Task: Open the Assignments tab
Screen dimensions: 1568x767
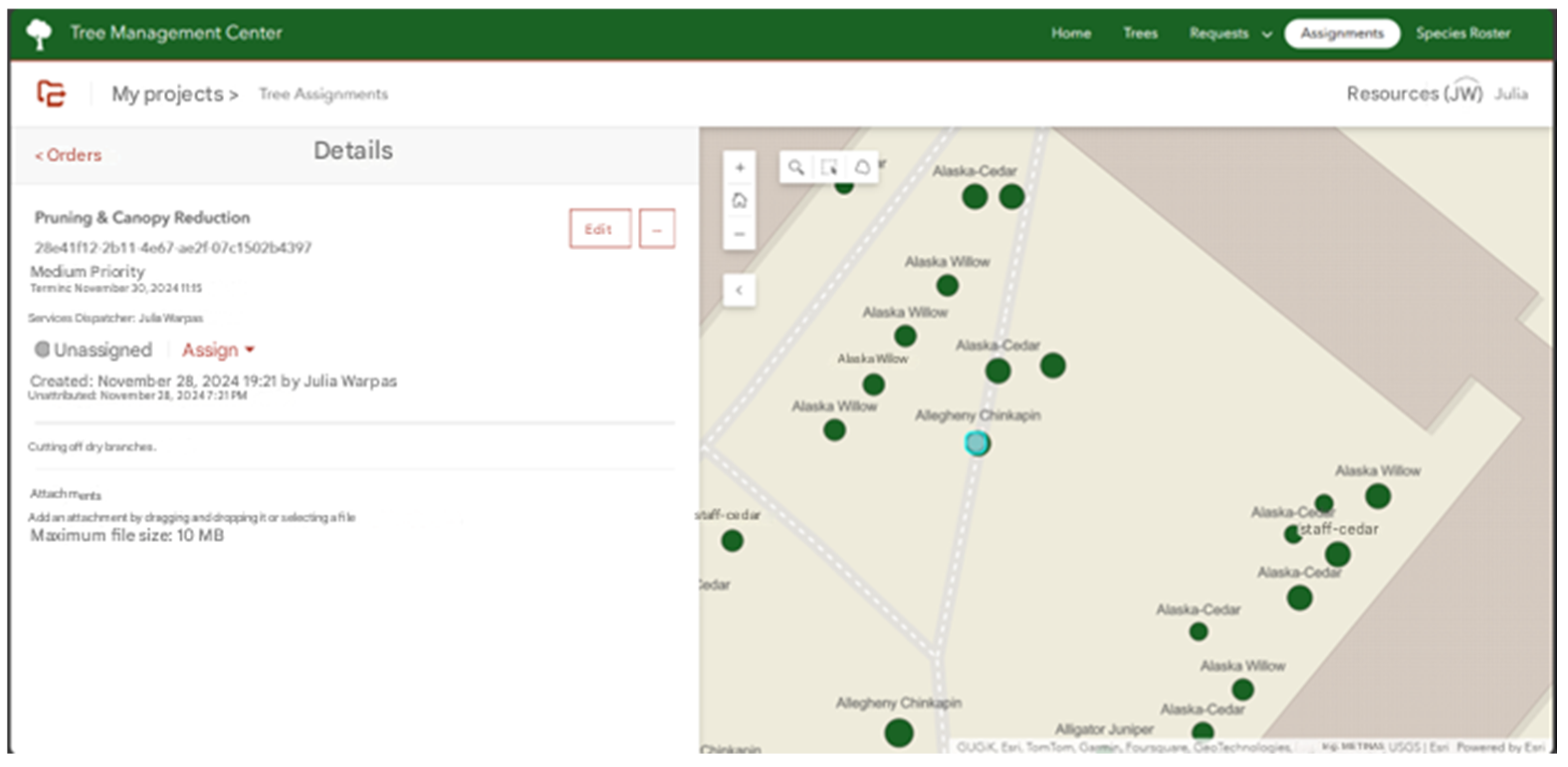Action: point(1342,33)
